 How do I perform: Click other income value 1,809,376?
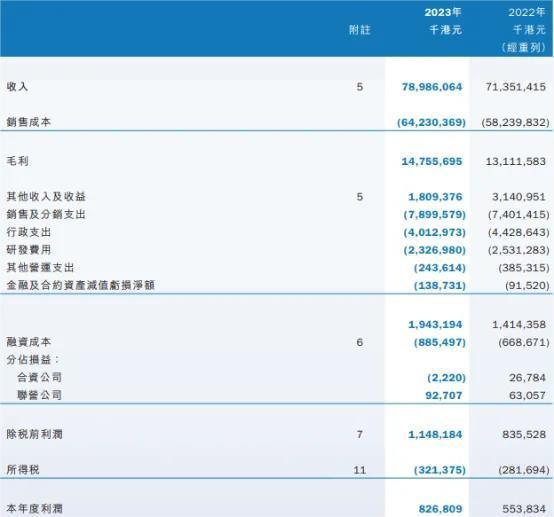coord(435,197)
